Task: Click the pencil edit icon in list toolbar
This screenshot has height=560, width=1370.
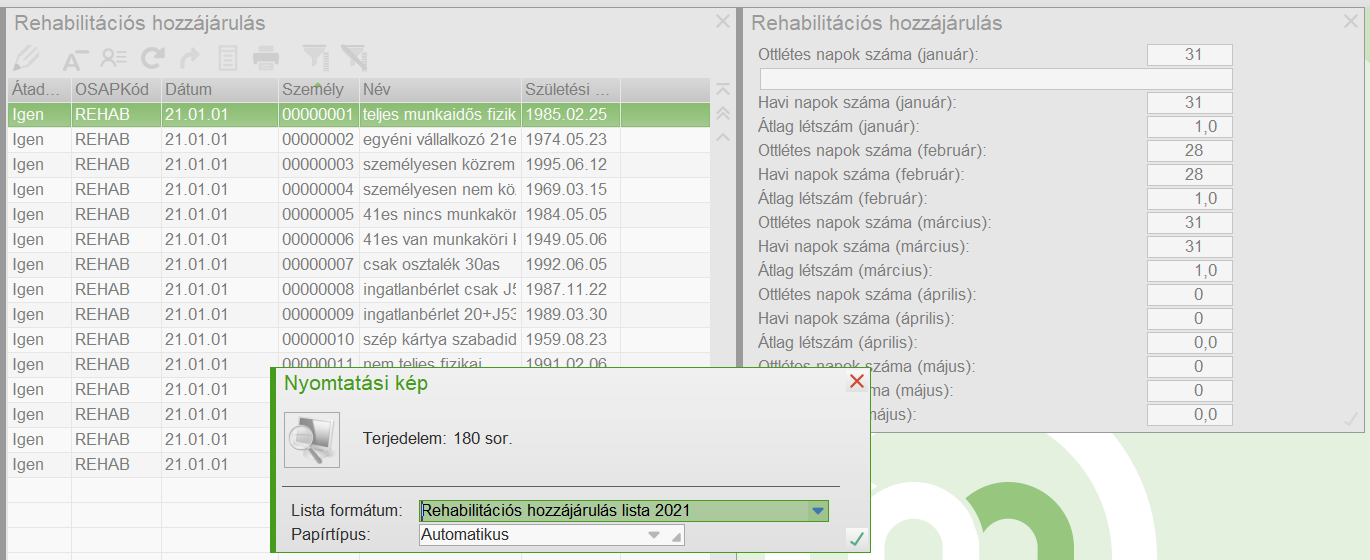Action: point(27,57)
